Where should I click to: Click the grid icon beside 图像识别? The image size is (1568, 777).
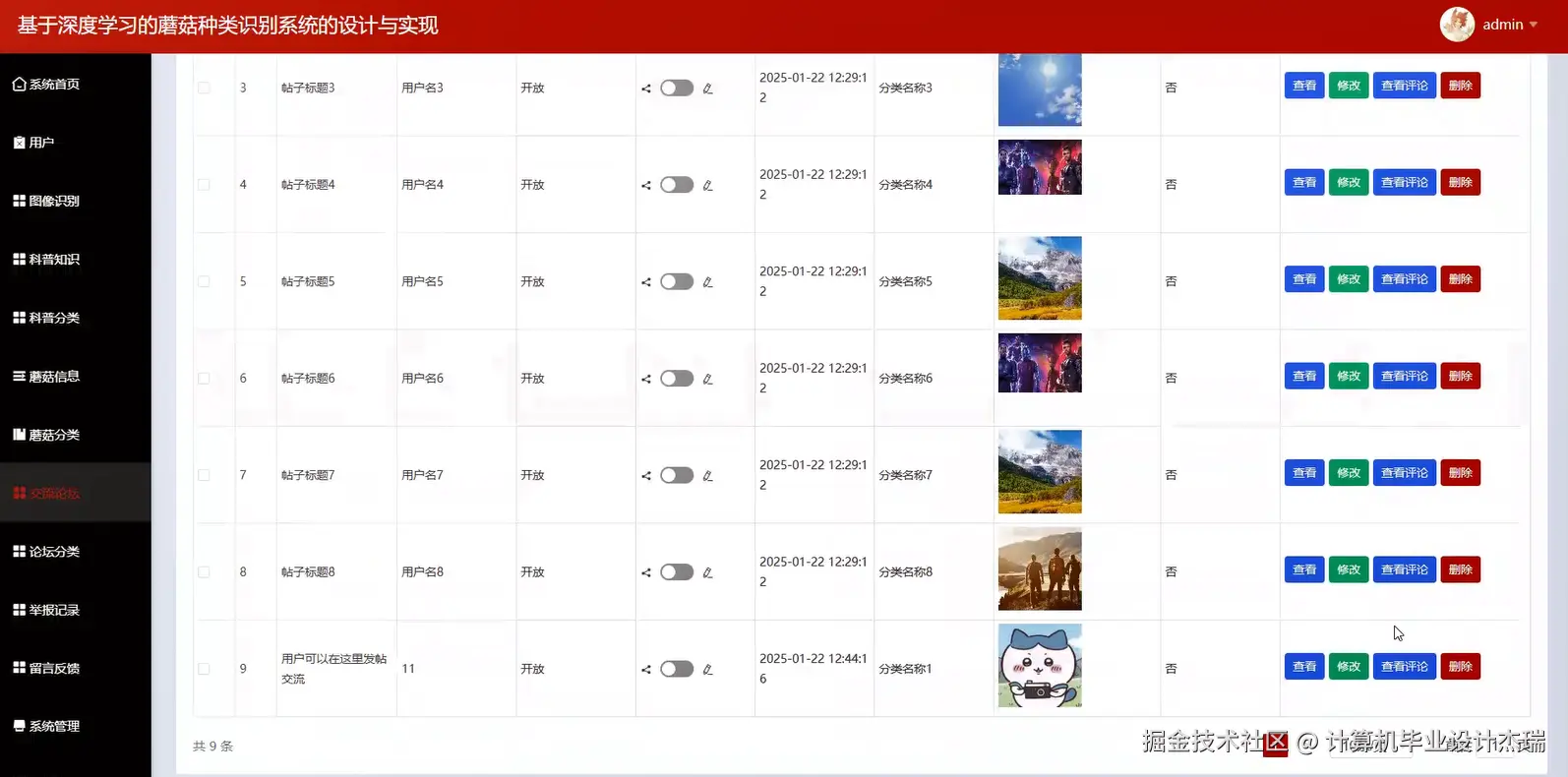pos(19,201)
